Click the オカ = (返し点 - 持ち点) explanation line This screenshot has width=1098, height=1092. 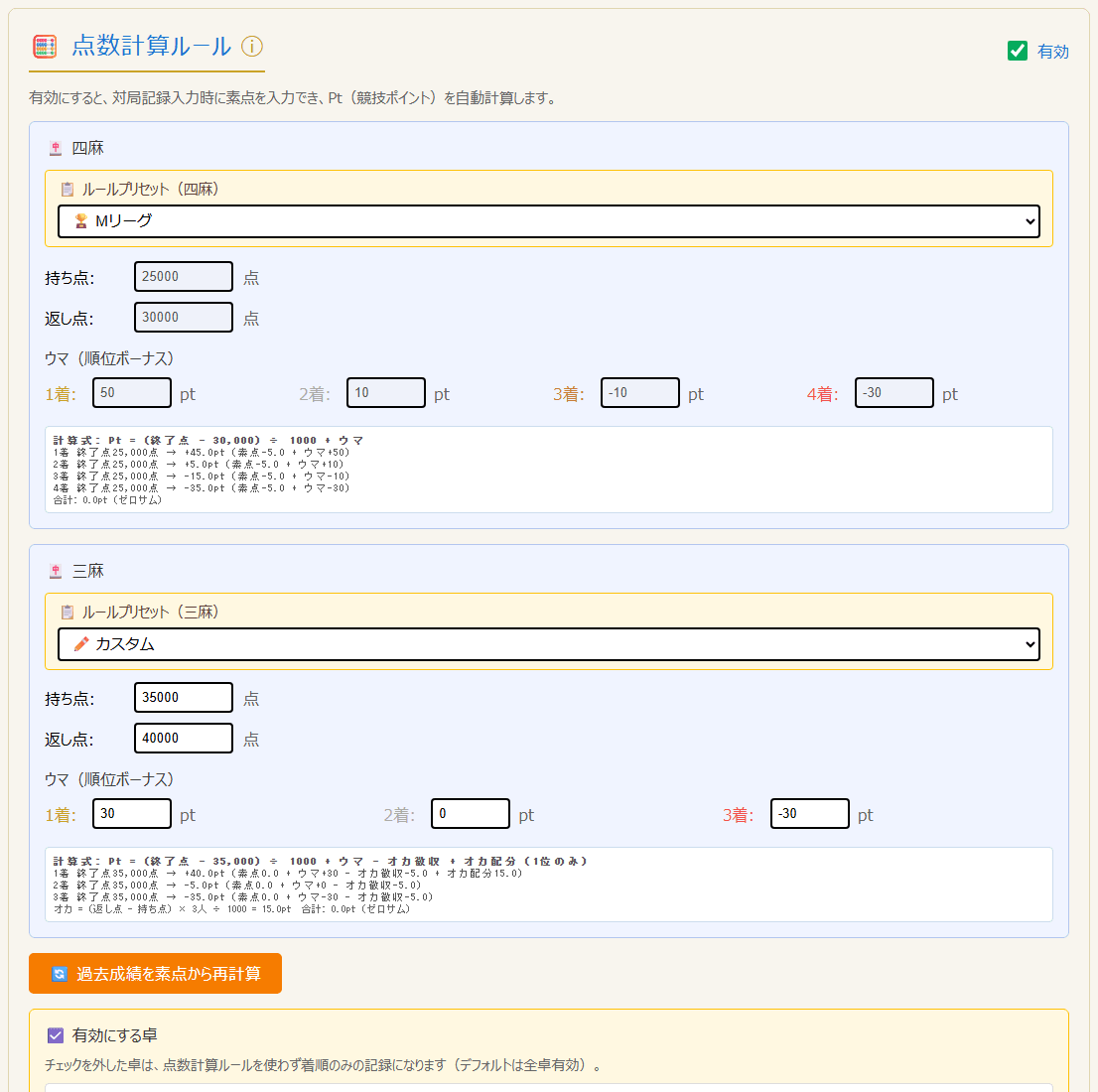[231, 909]
